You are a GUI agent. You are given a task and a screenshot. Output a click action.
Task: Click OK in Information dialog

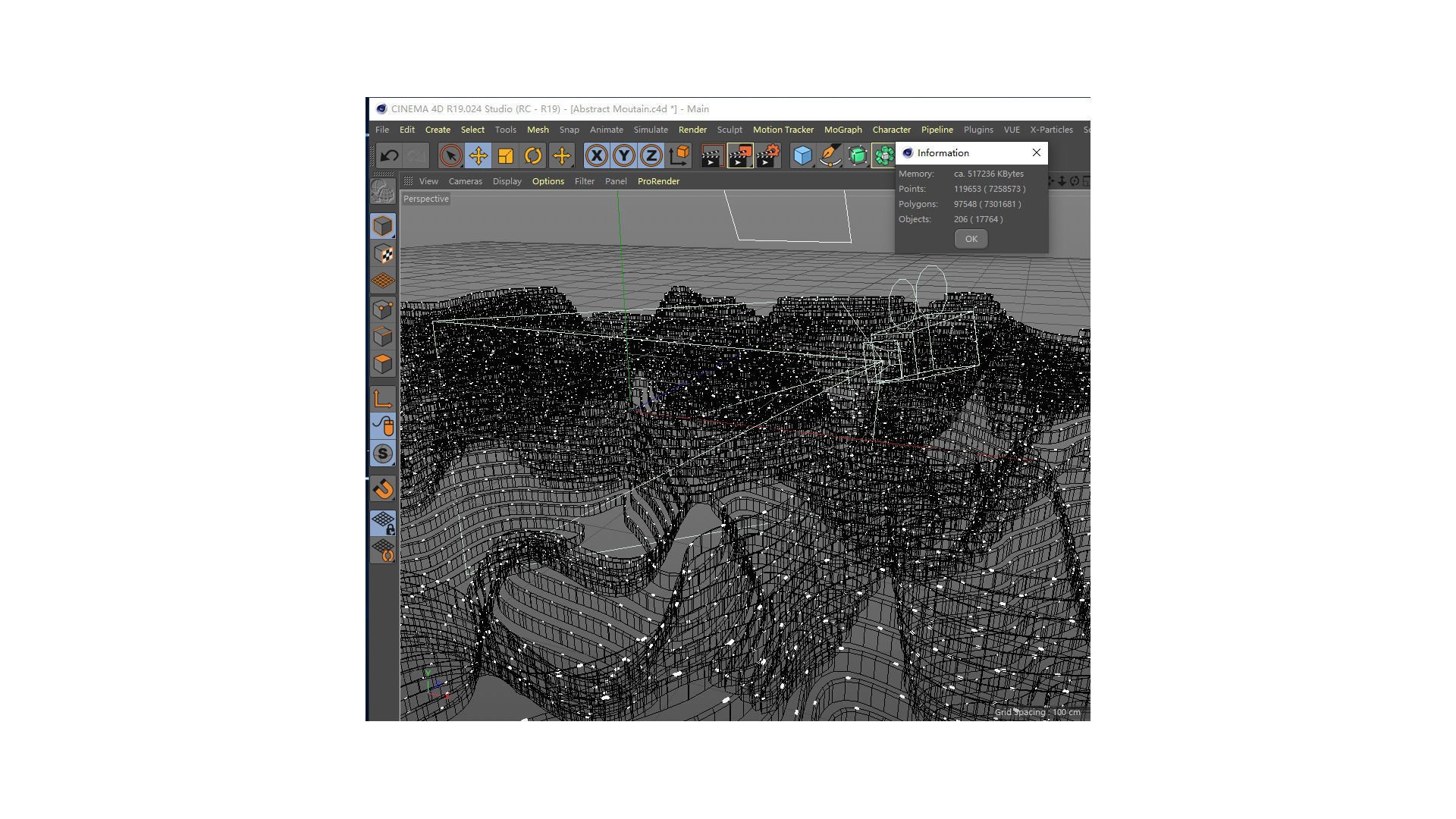(x=971, y=239)
